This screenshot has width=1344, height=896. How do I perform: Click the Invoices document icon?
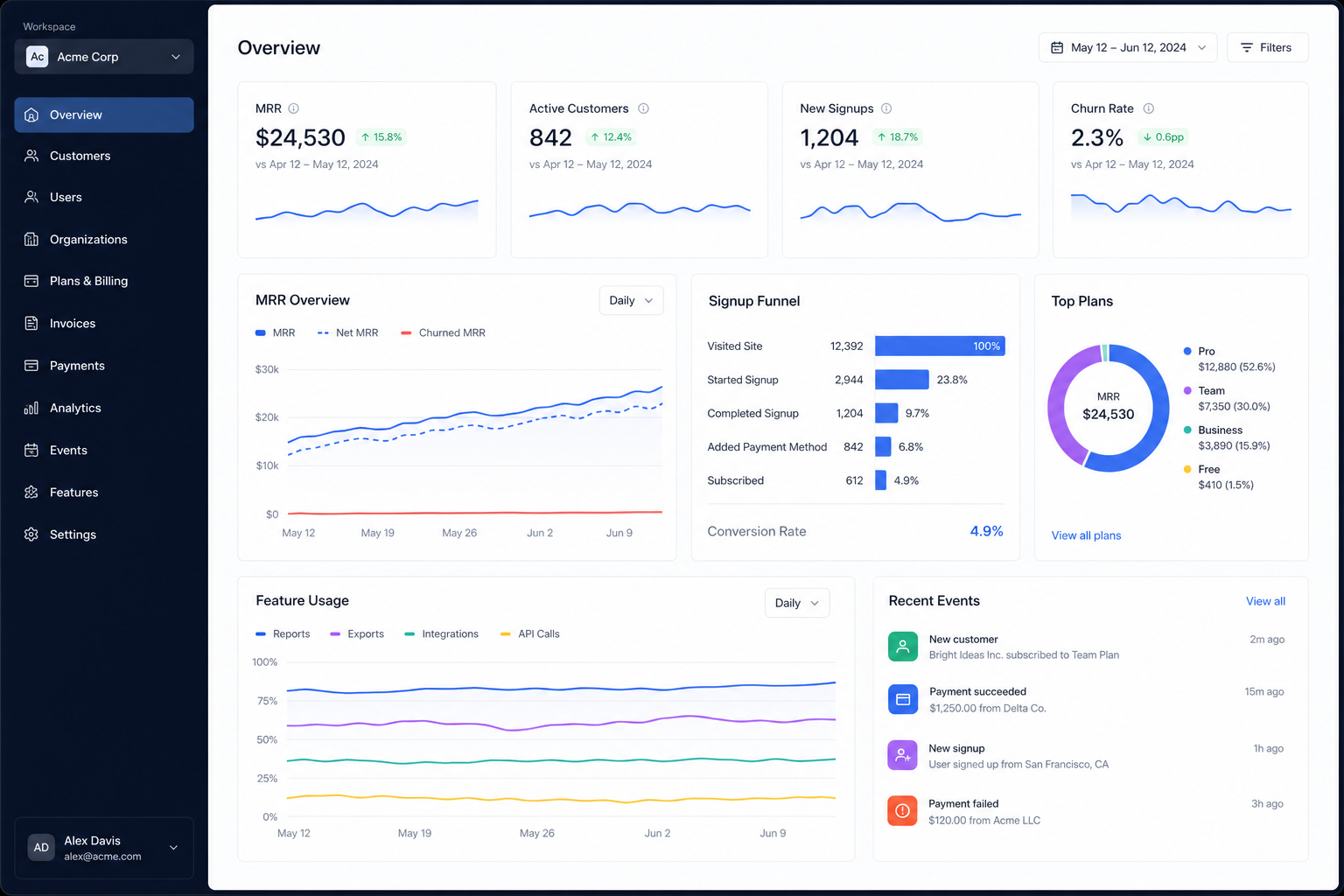pyautogui.click(x=31, y=323)
